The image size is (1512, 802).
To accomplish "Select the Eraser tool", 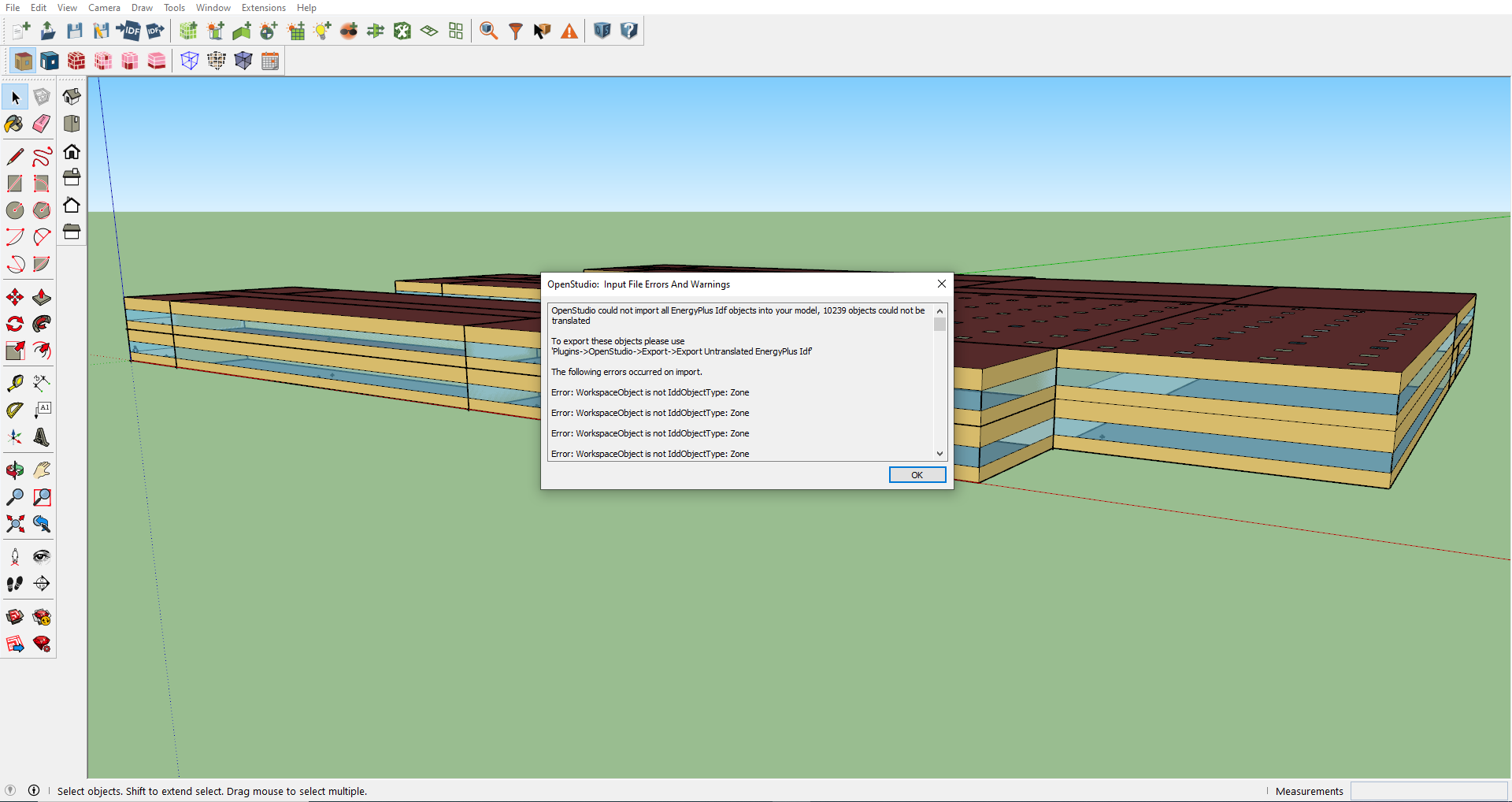I will (42, 124).
